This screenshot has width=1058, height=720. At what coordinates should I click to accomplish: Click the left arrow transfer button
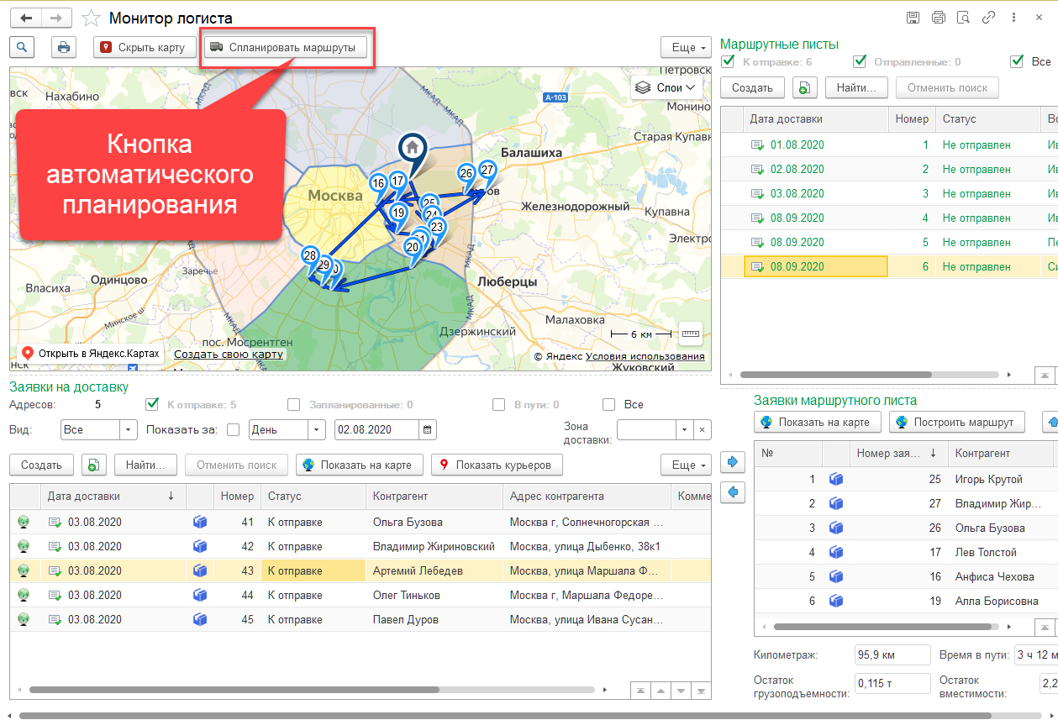click(x=732, y=492)
